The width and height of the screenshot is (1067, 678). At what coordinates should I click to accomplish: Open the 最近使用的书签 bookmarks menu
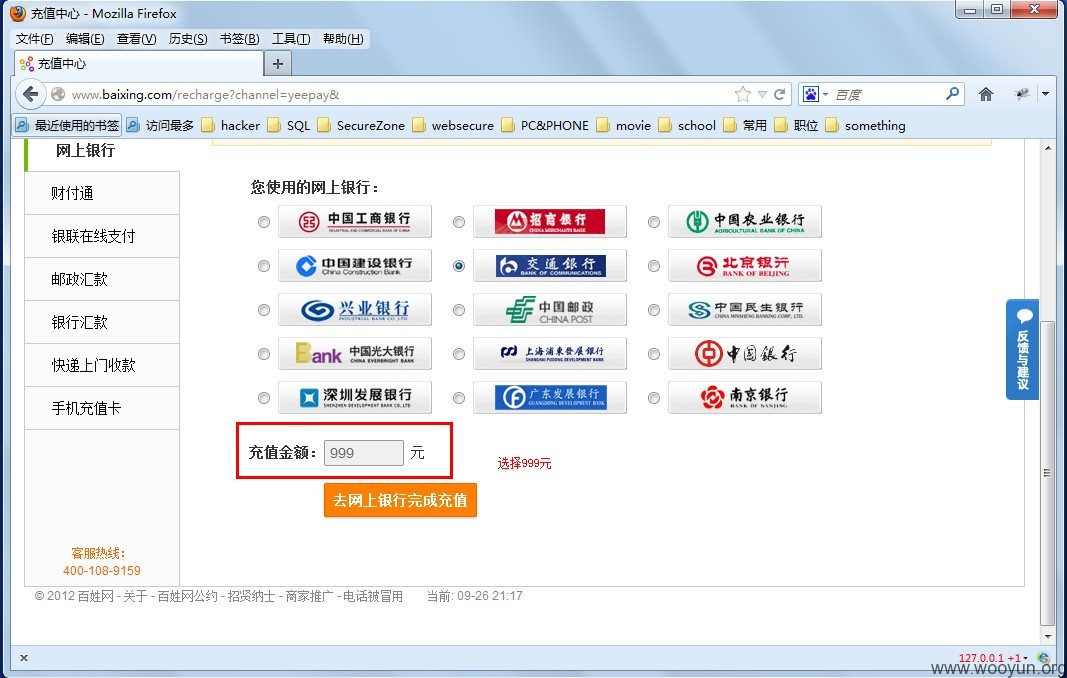pyautogui.click(x=67, y=125)
